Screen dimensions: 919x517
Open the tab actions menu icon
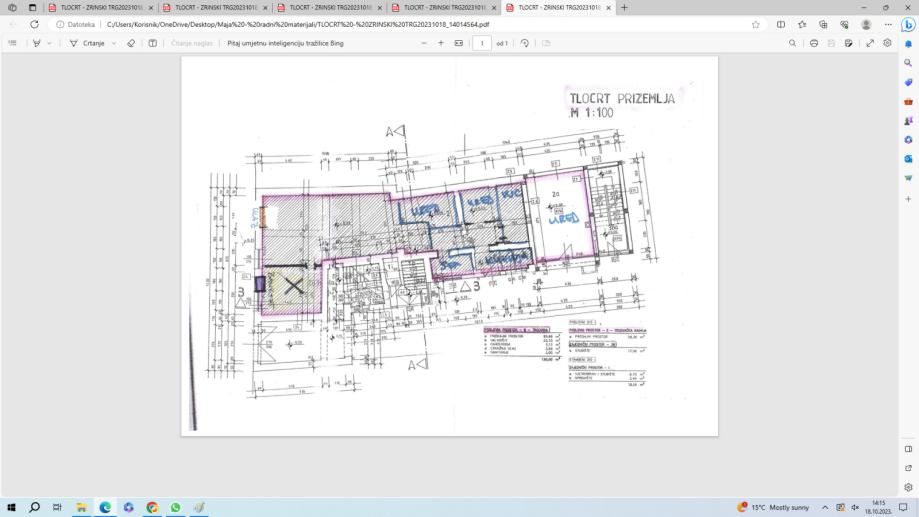click(32, 8)
